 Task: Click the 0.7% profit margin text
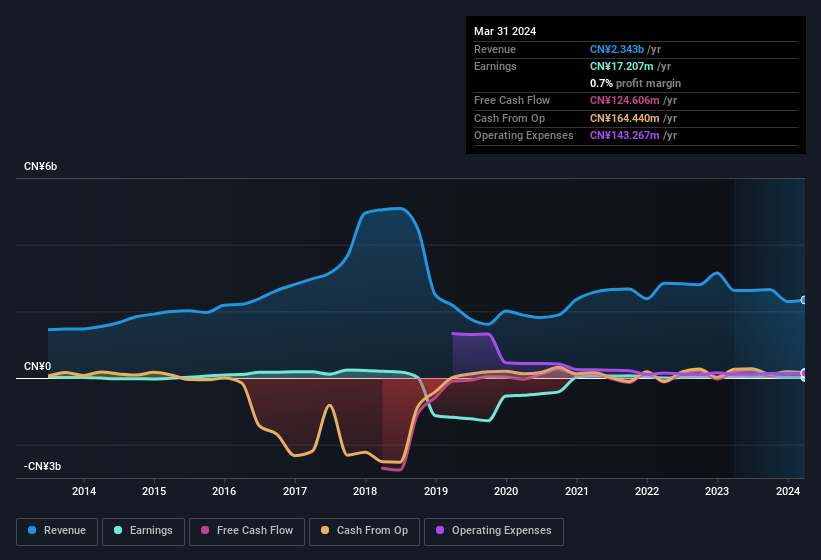635,83
